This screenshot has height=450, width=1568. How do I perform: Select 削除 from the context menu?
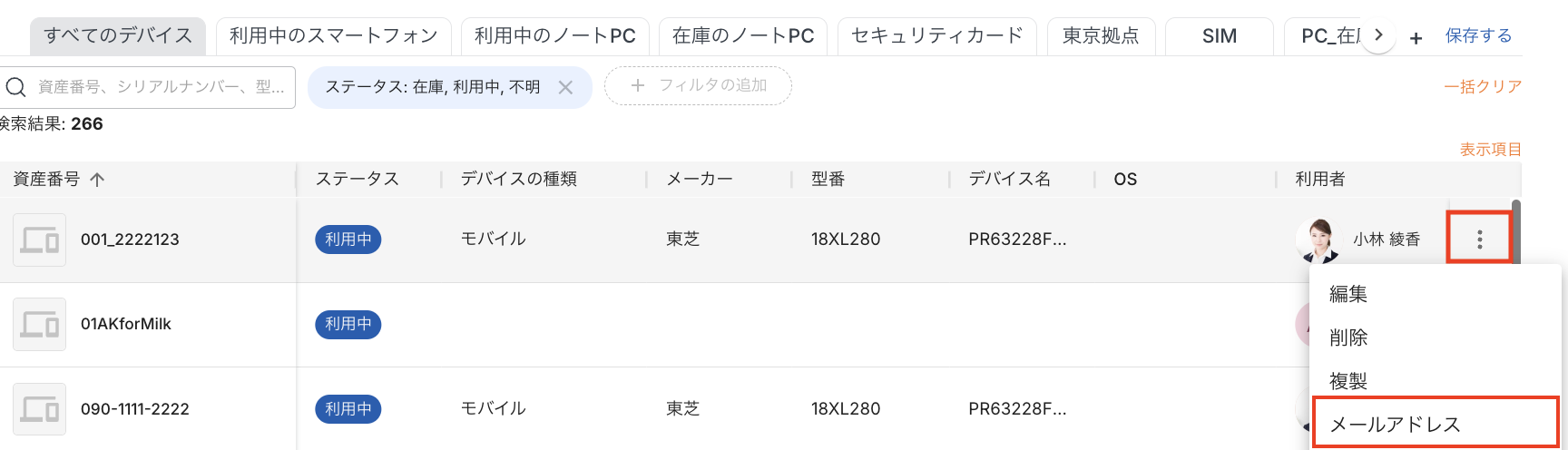[1348, 337]
